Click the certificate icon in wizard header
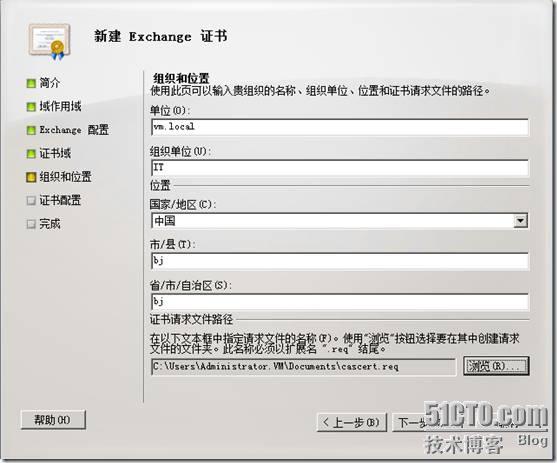This screenshot has height=463, width=557. [50, 42]
